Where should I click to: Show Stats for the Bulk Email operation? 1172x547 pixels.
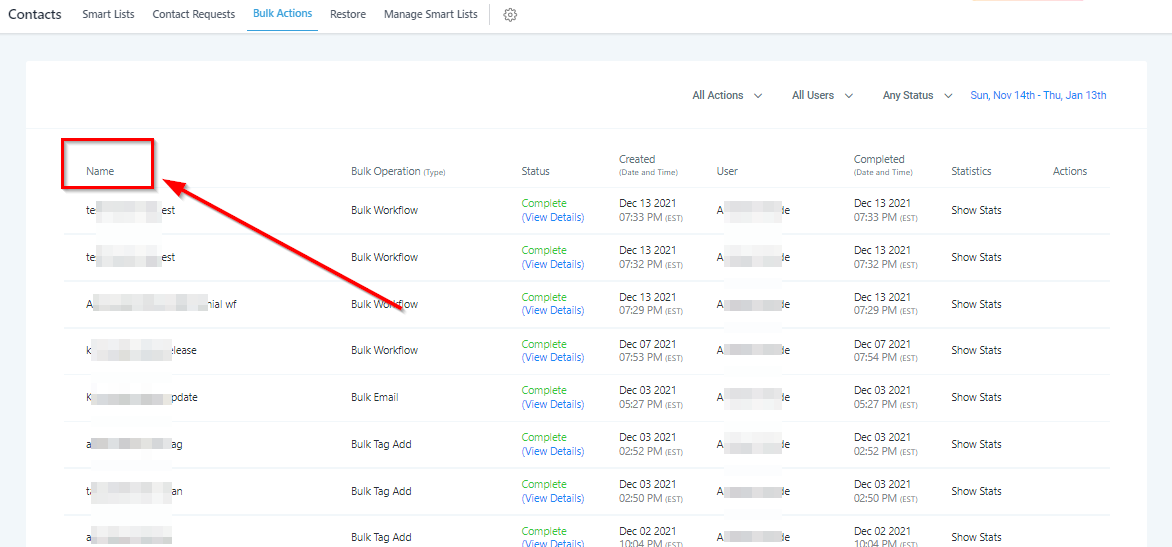(976, 397)
